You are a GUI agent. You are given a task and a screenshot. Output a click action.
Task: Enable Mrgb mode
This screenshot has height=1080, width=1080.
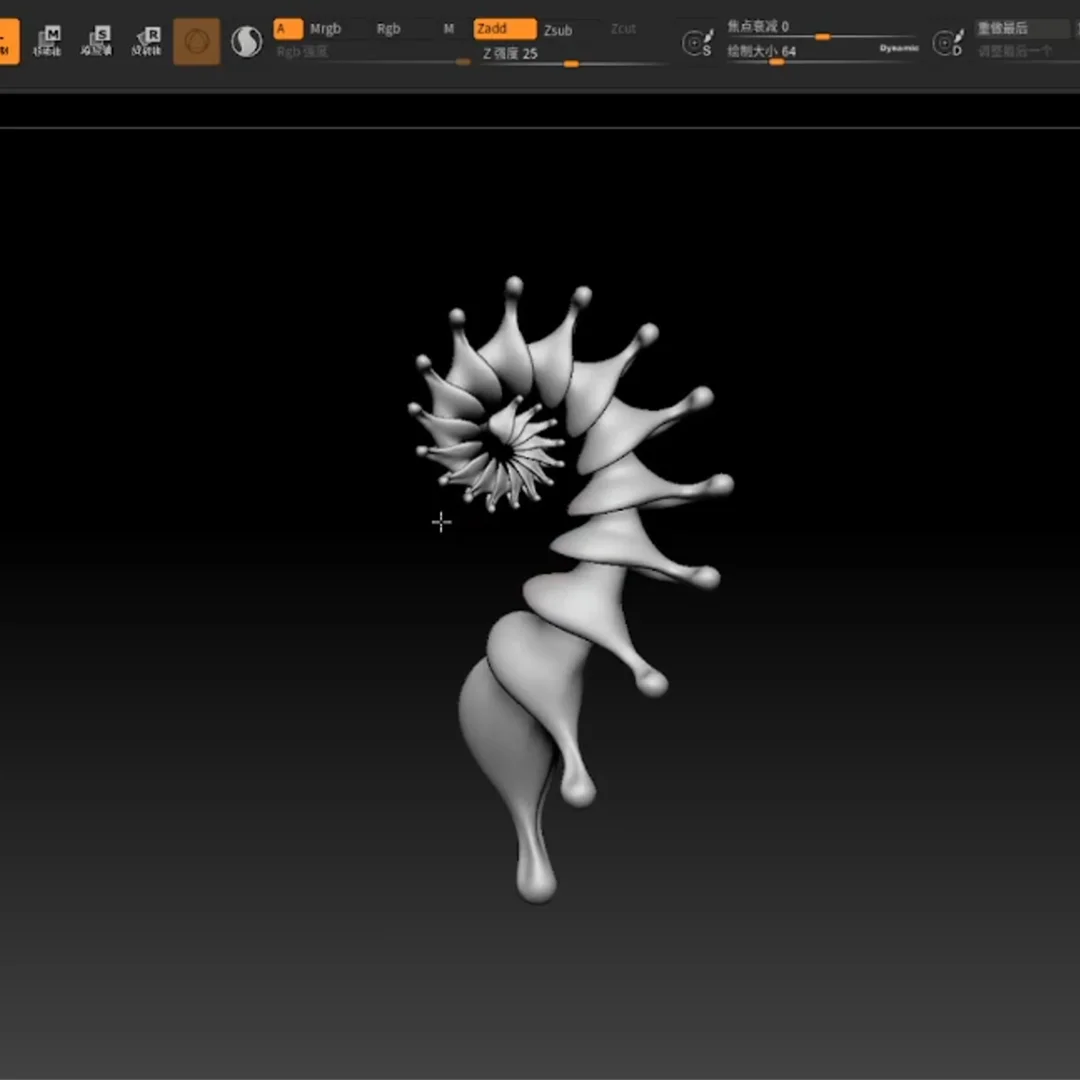(x=325, y=29)
